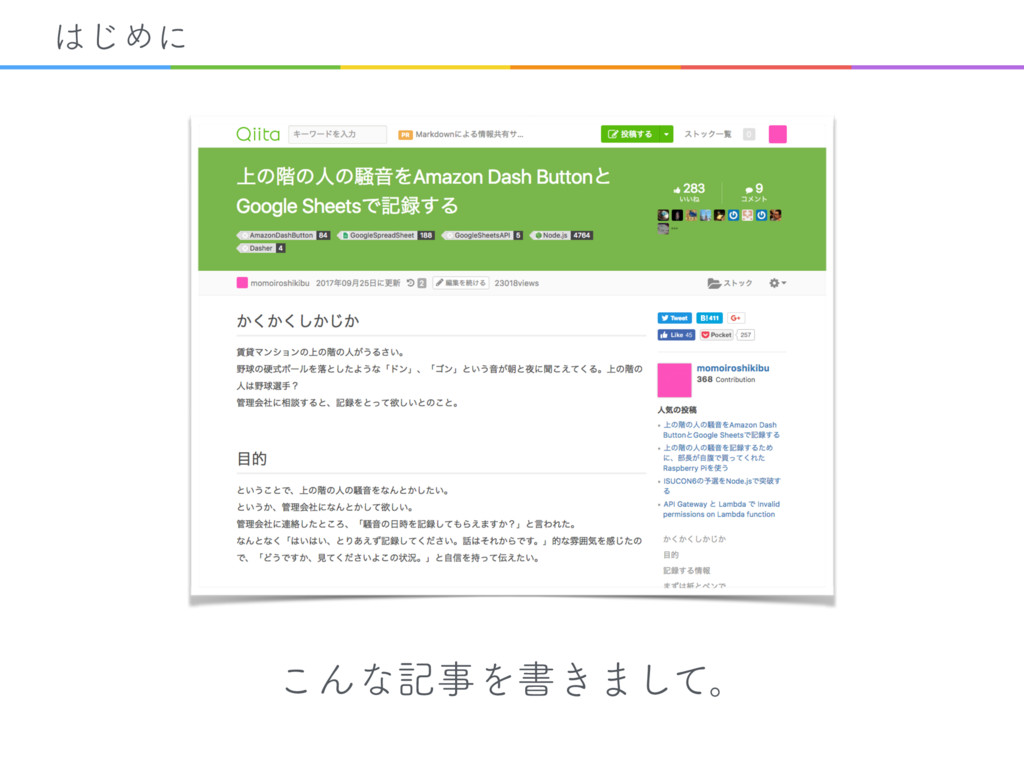Open the gear settings dropdown
This screenshot has height=768, width=1024.
(x=777, y=283)
